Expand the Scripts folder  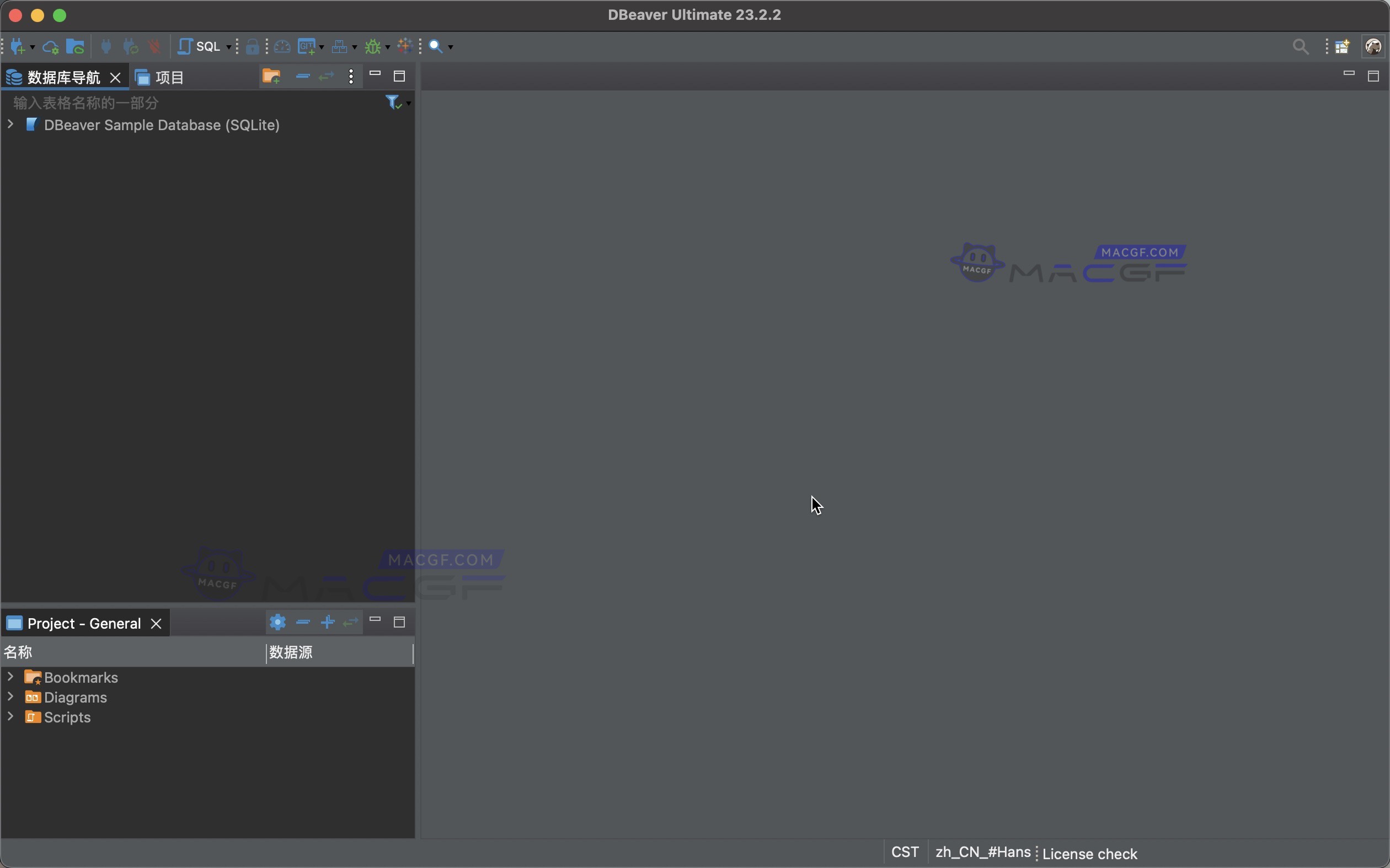[10, 716]
